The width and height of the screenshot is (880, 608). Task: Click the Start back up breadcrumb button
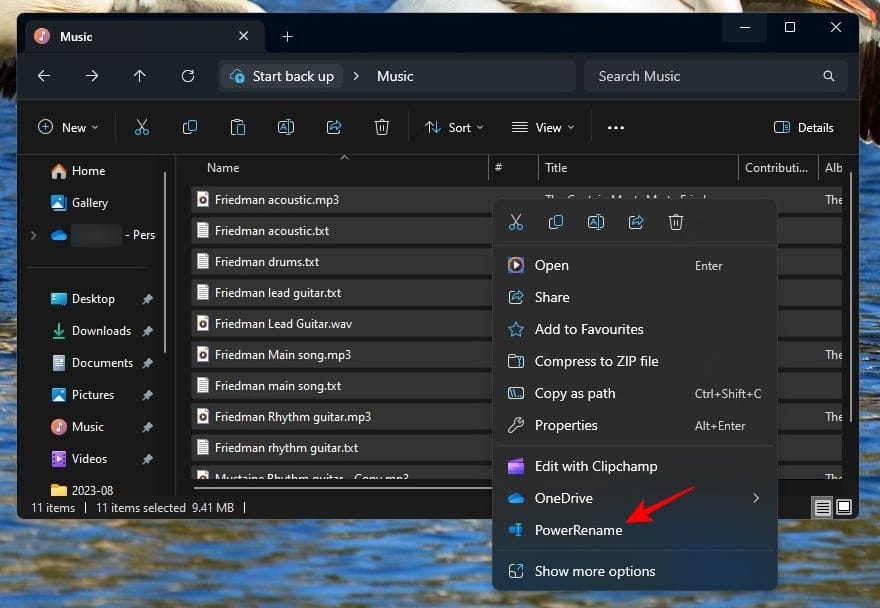click(x=281, y=76)
